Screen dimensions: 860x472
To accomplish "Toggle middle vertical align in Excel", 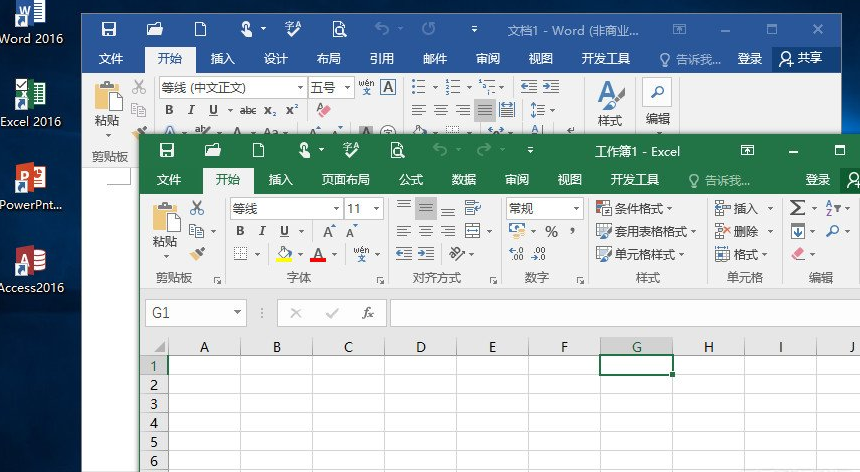I will pyautogui.click(x=426, y=208).
